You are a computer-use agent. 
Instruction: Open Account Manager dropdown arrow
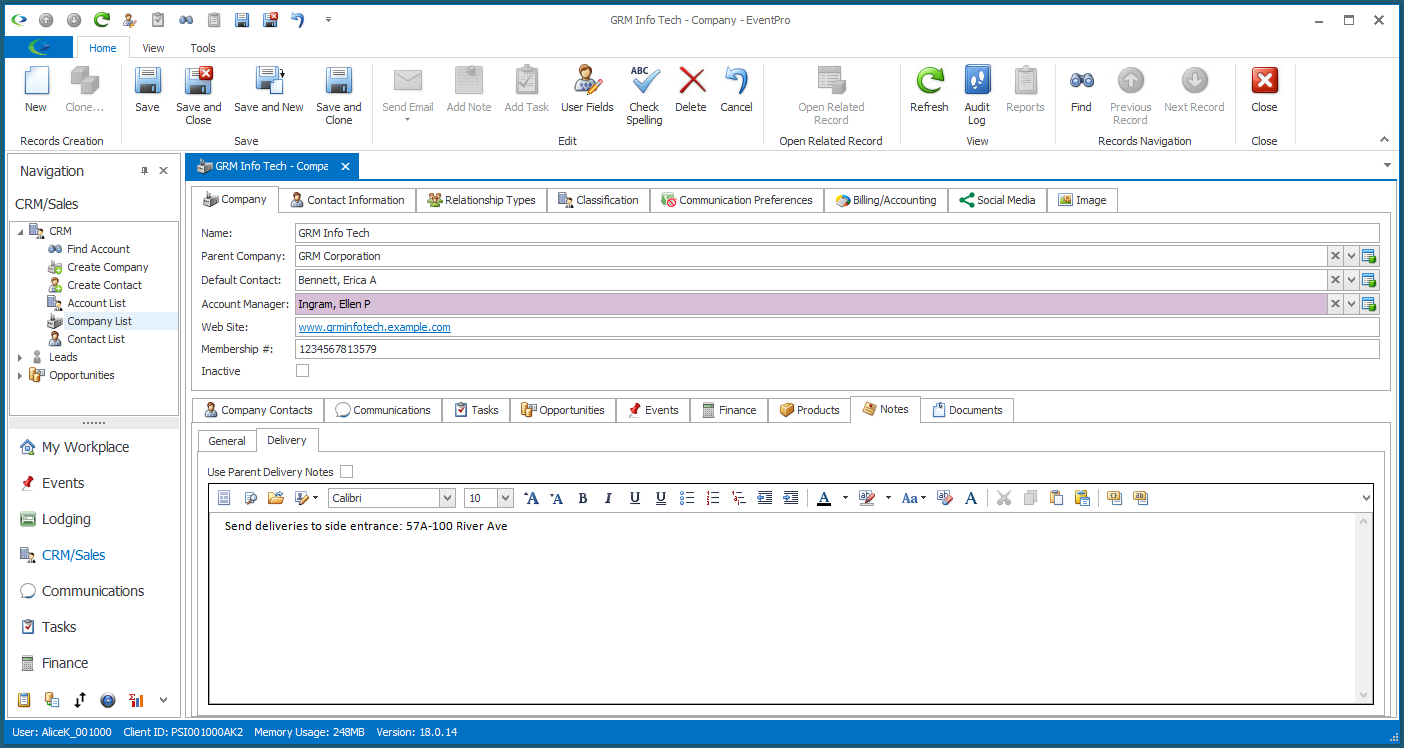pos(1352,304)
